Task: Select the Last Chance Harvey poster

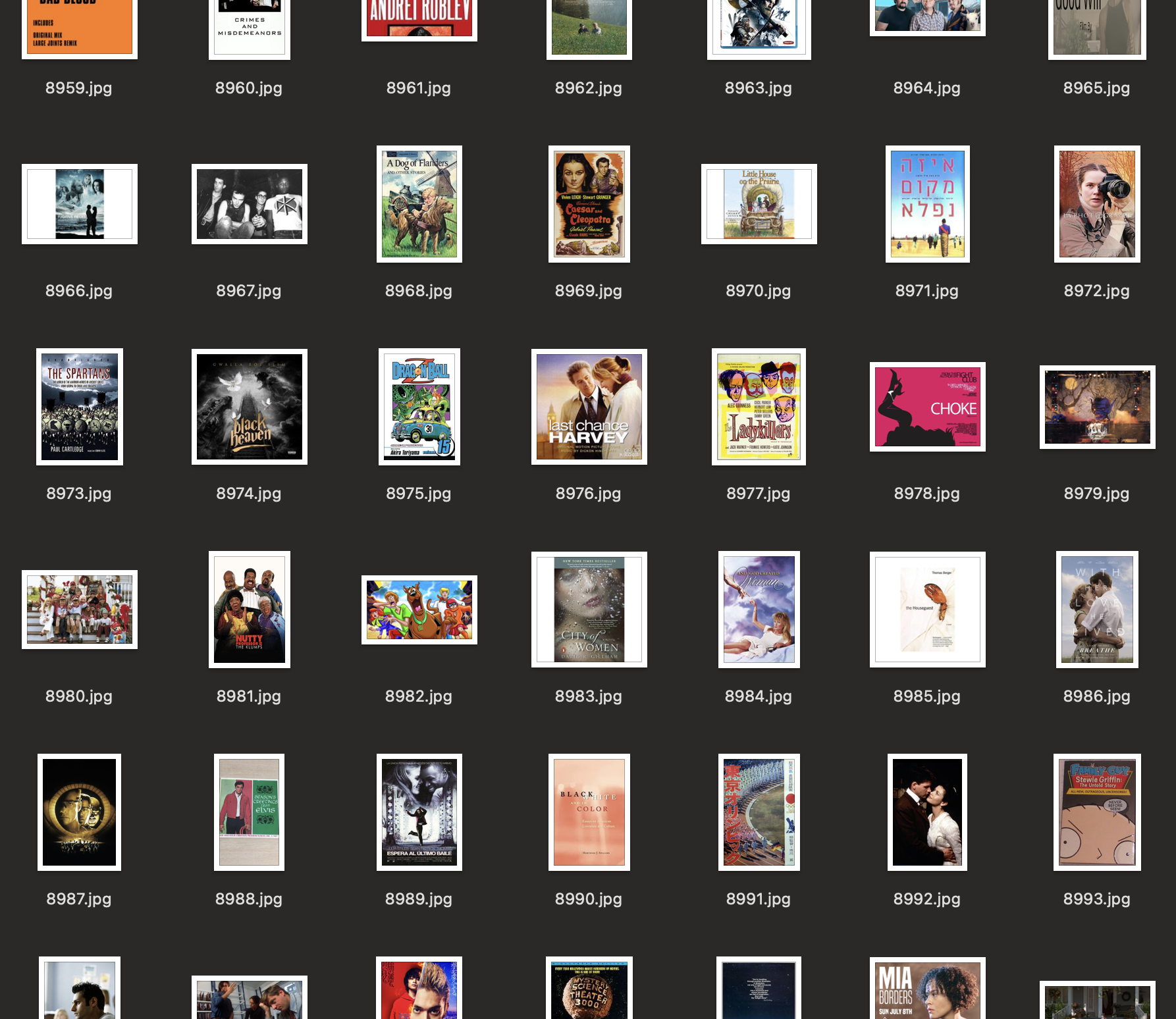Action: pyautogui.click(x=589, y=407)
